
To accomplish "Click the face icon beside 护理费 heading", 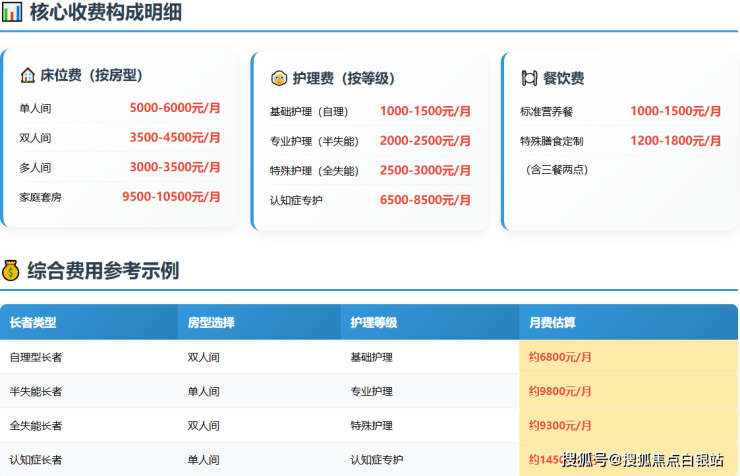I will (279, 78).
